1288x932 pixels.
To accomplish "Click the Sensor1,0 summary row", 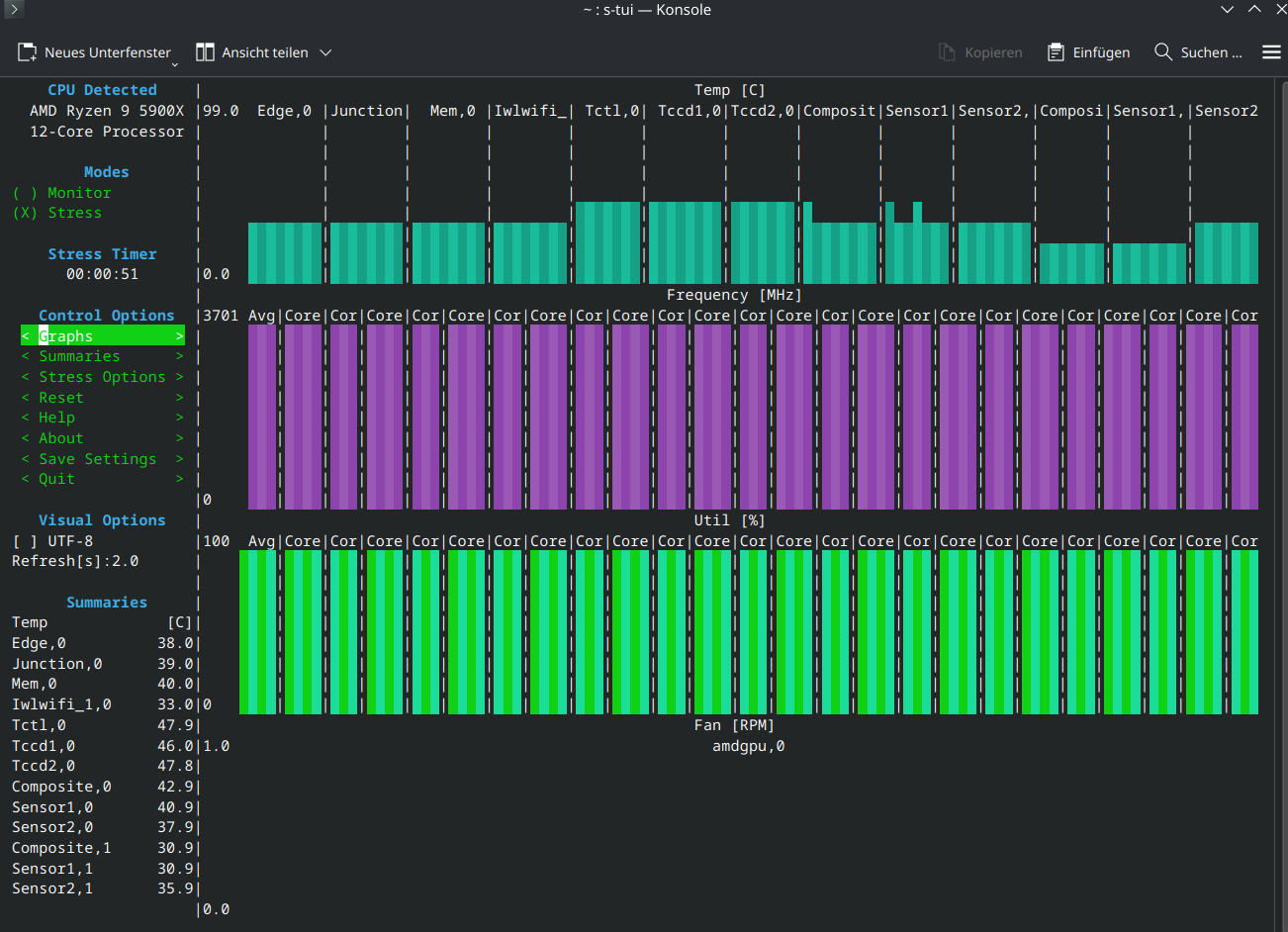I will click(103, 807).
